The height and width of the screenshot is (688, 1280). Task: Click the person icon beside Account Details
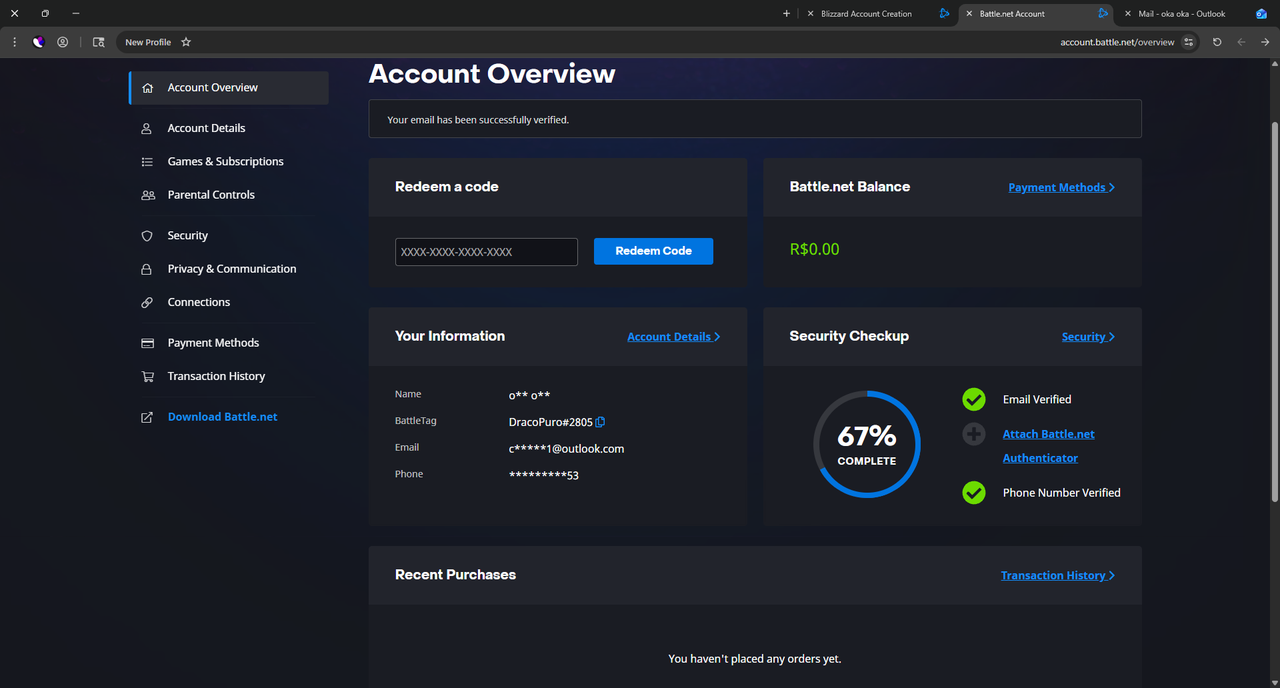(x=147, y=128)
